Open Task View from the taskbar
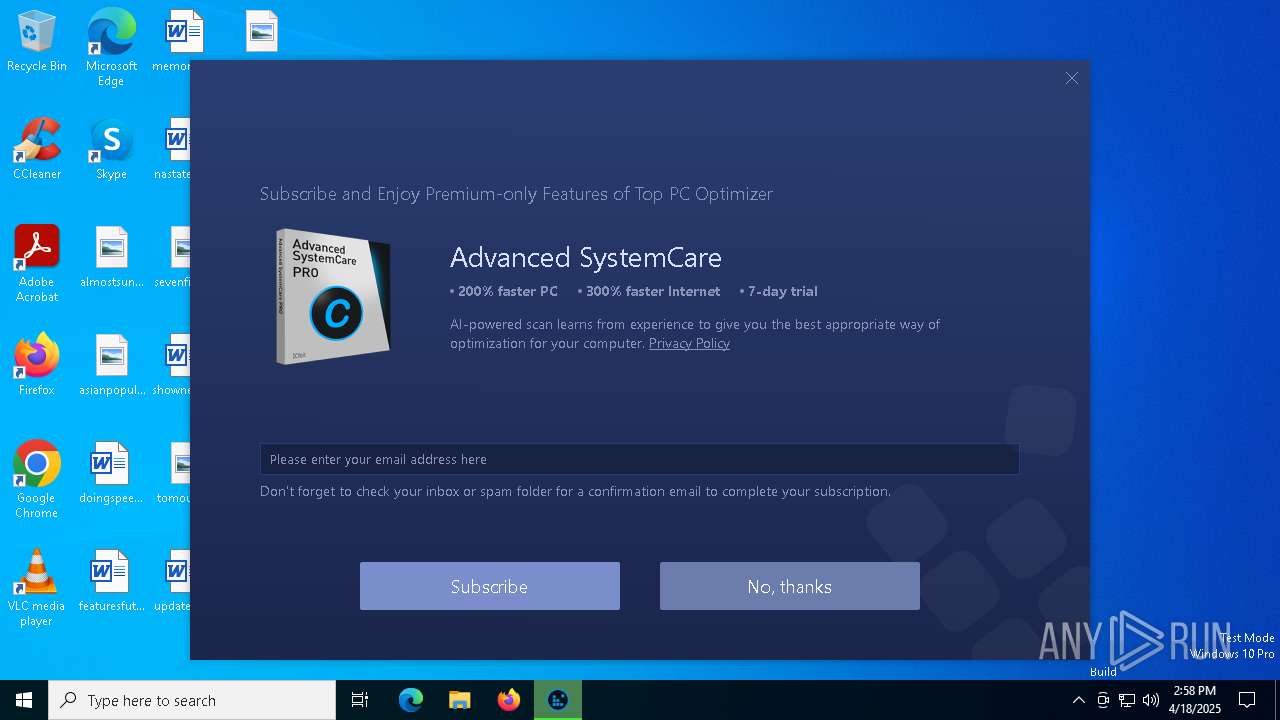Viewport: 1280px width, 720px height. click(x=360, y=700)
